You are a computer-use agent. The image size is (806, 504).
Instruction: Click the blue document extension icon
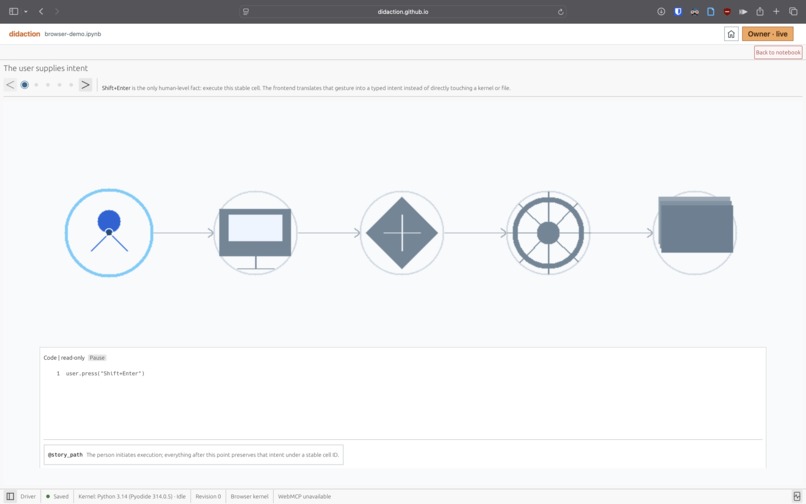[x=711, y=11]
